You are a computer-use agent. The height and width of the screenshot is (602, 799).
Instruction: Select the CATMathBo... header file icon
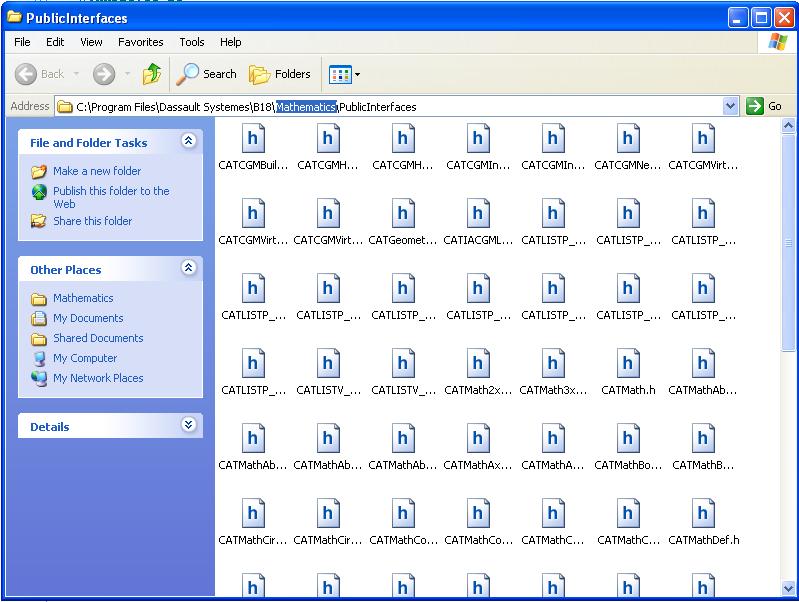[628, 438]
